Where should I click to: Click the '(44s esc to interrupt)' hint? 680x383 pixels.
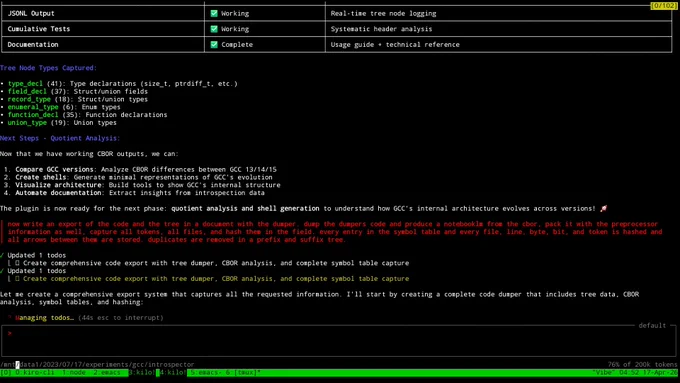tap(121, 318)
